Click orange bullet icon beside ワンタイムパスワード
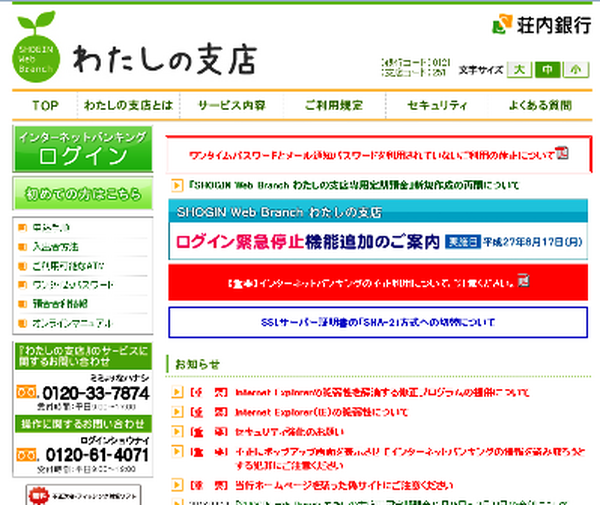The image size is (600, 505). point(22,285)
